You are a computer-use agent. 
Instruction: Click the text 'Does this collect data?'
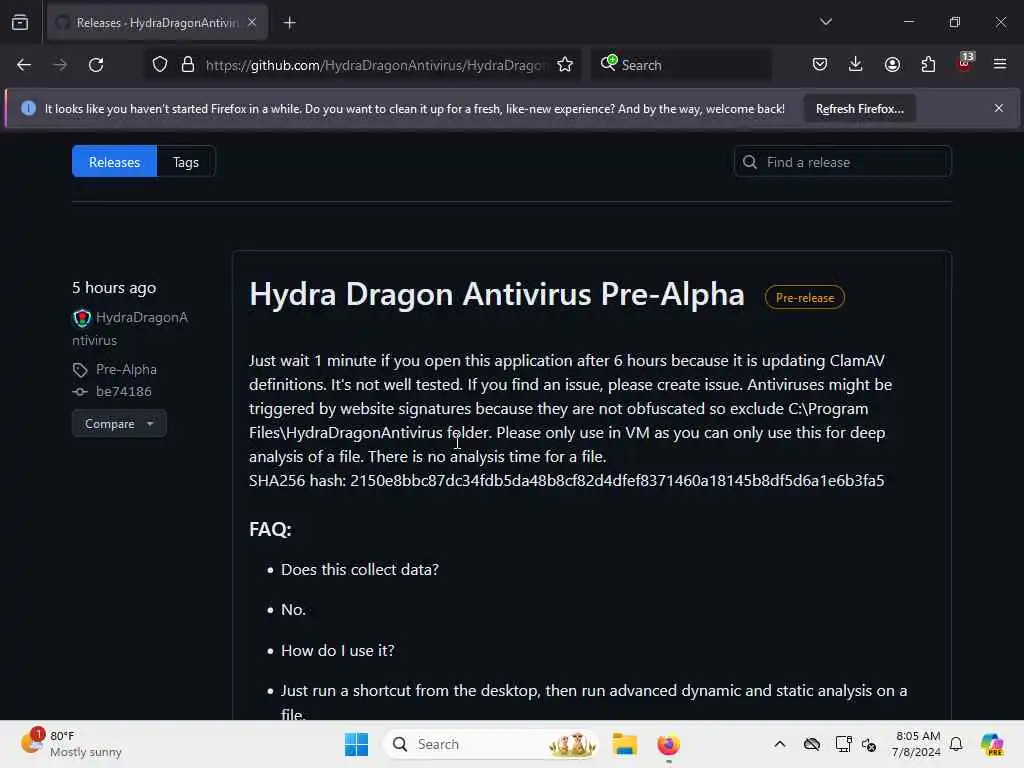click(x=360, y=569)
